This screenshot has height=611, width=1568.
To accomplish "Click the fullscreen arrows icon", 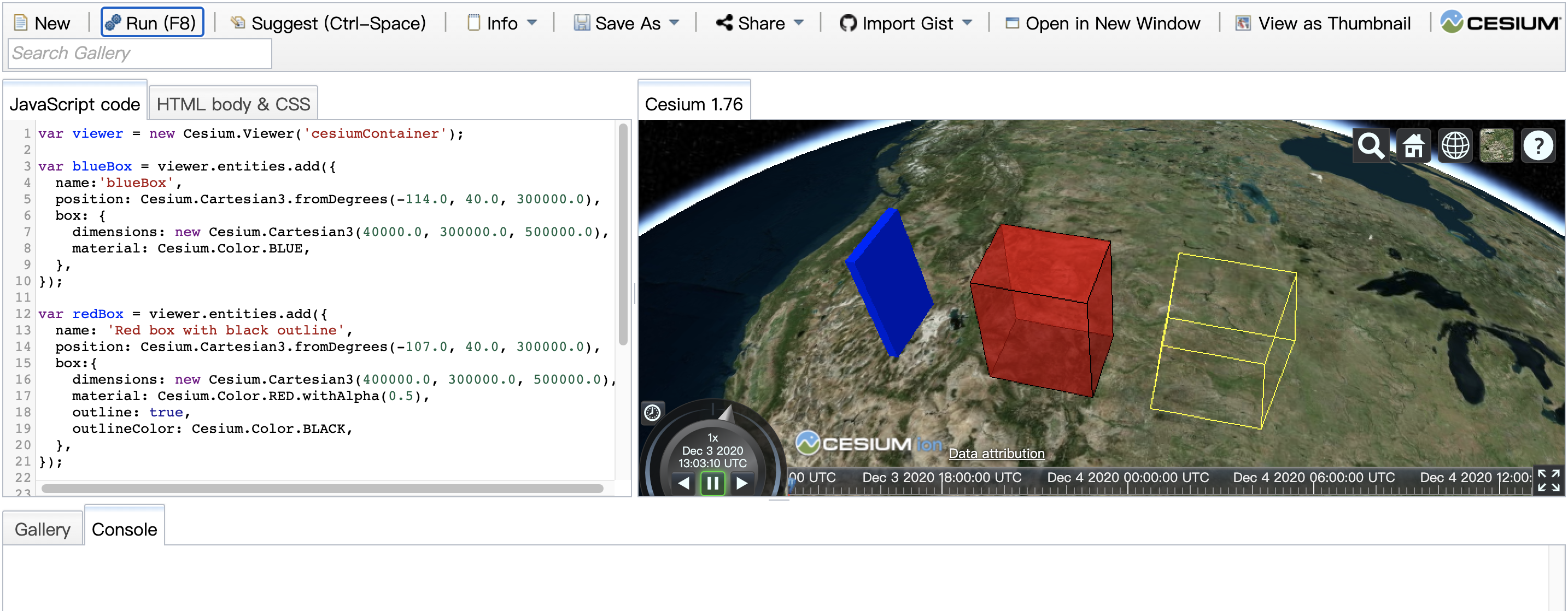I will (1548, 480).
